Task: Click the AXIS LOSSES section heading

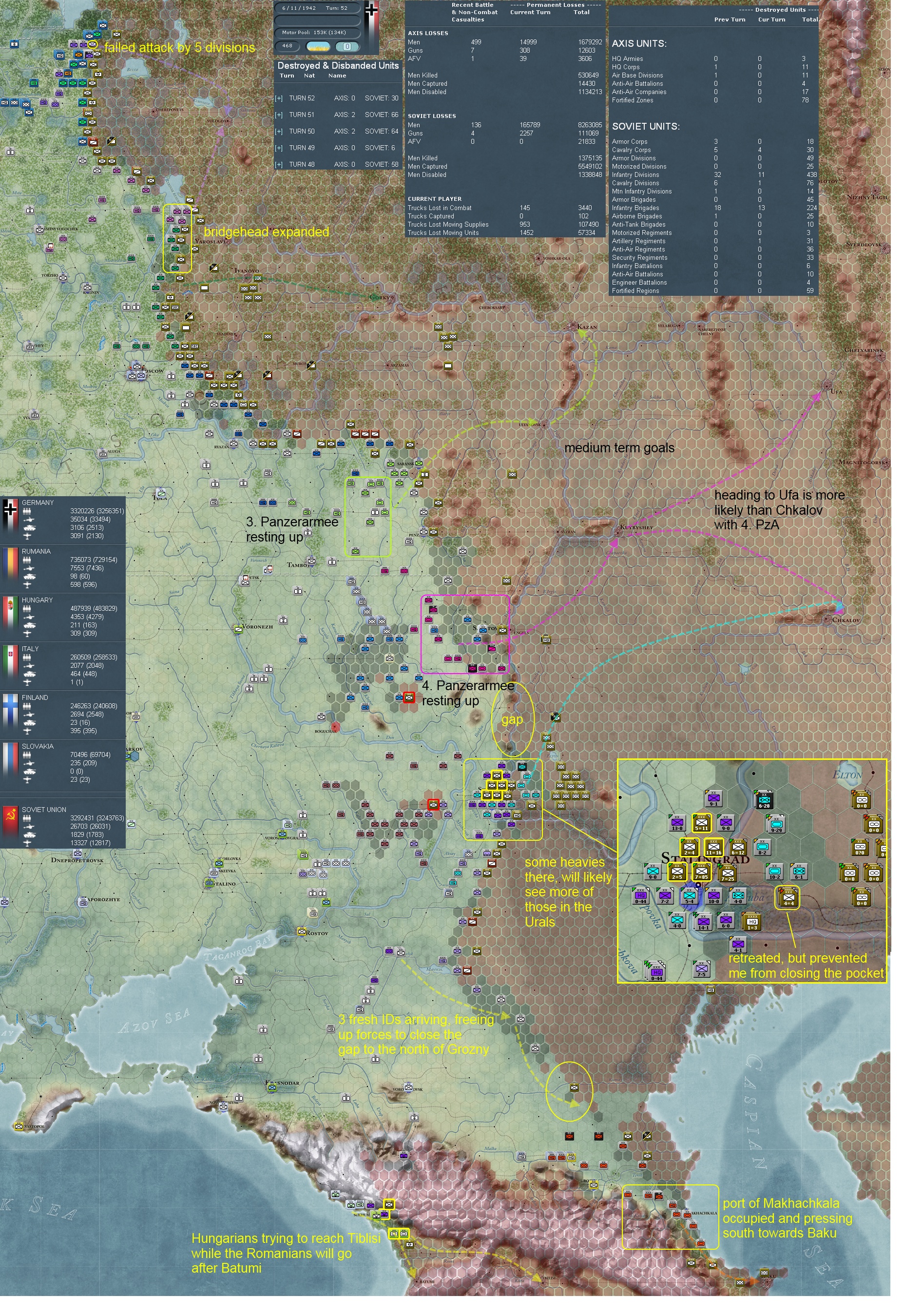Action: coord(428,34)
